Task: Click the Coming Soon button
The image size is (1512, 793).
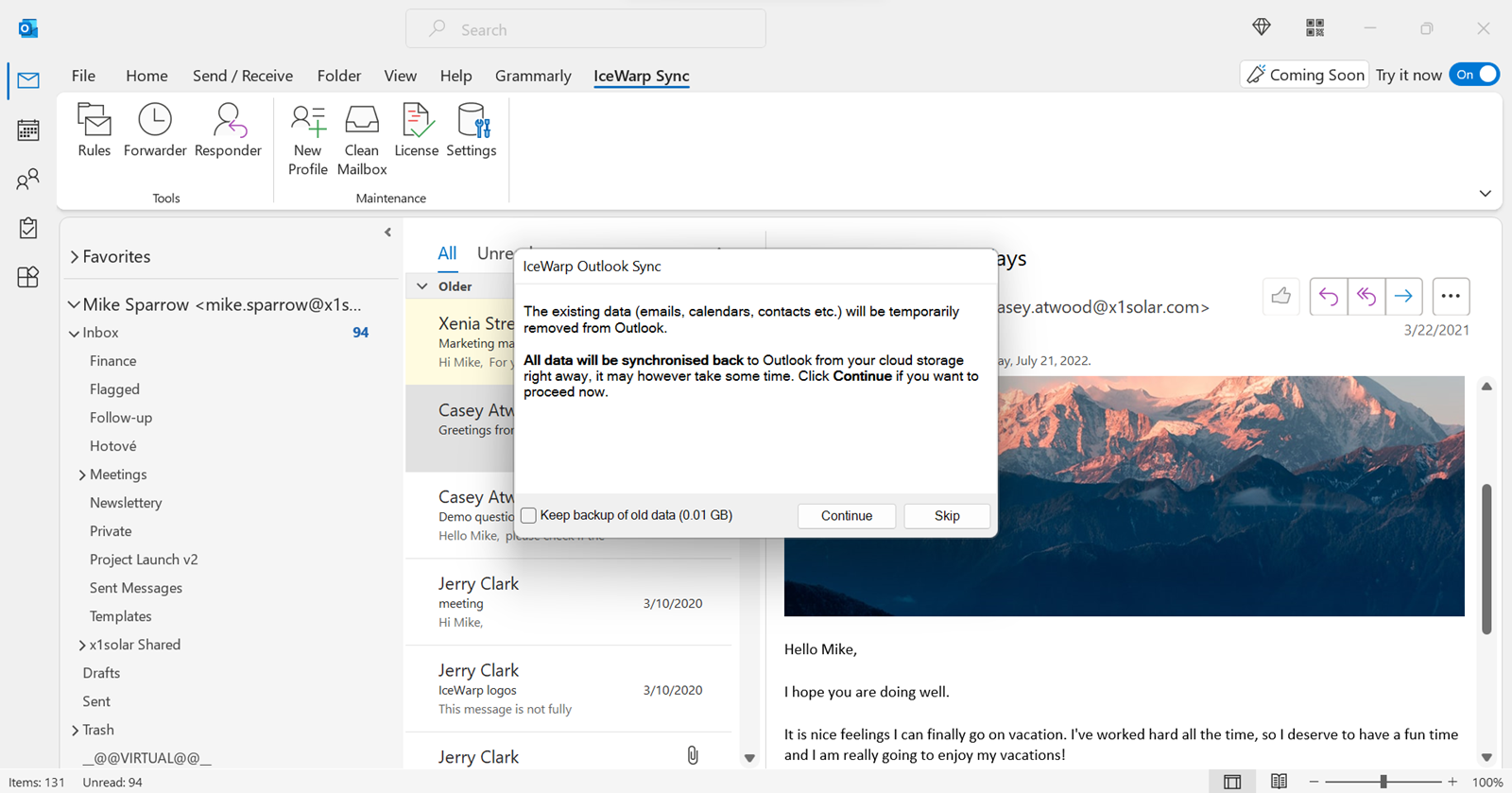Action: tap(1305, 75)
